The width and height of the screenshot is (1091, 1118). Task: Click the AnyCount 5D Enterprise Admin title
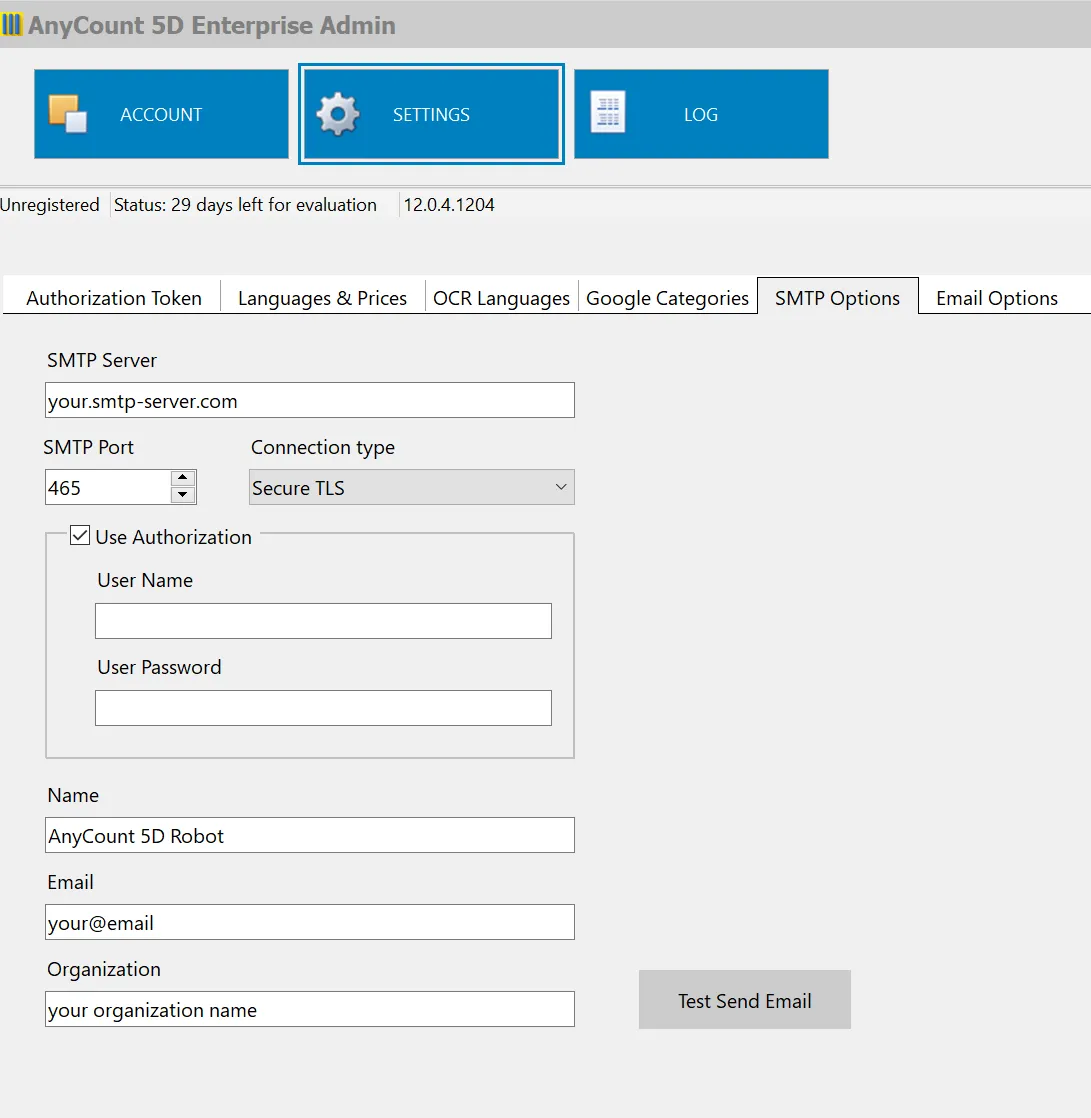(x=212, y=25)
